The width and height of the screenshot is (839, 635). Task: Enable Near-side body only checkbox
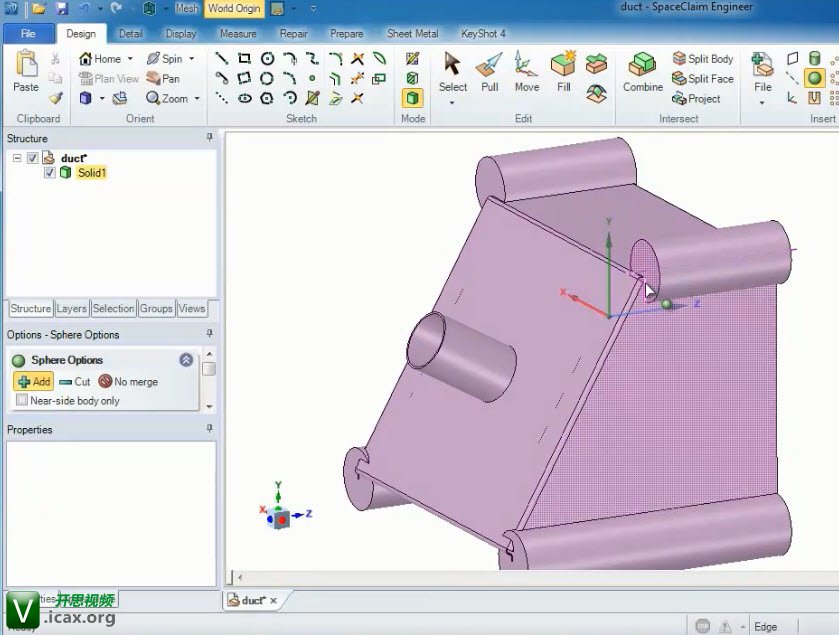22,401
